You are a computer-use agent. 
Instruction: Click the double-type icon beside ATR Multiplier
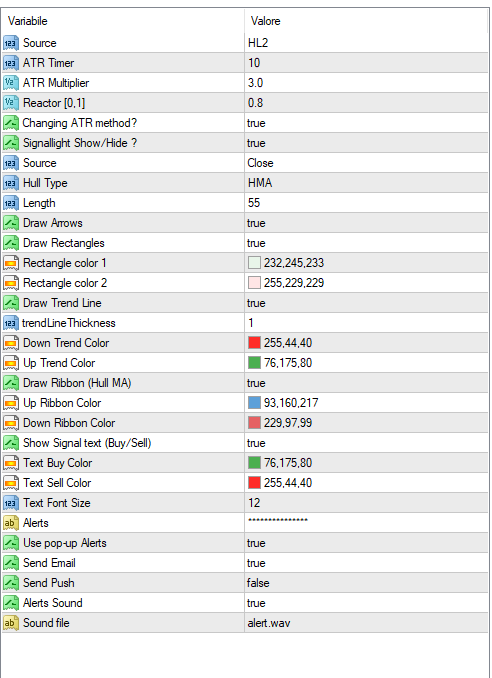(x=10, y=83)
